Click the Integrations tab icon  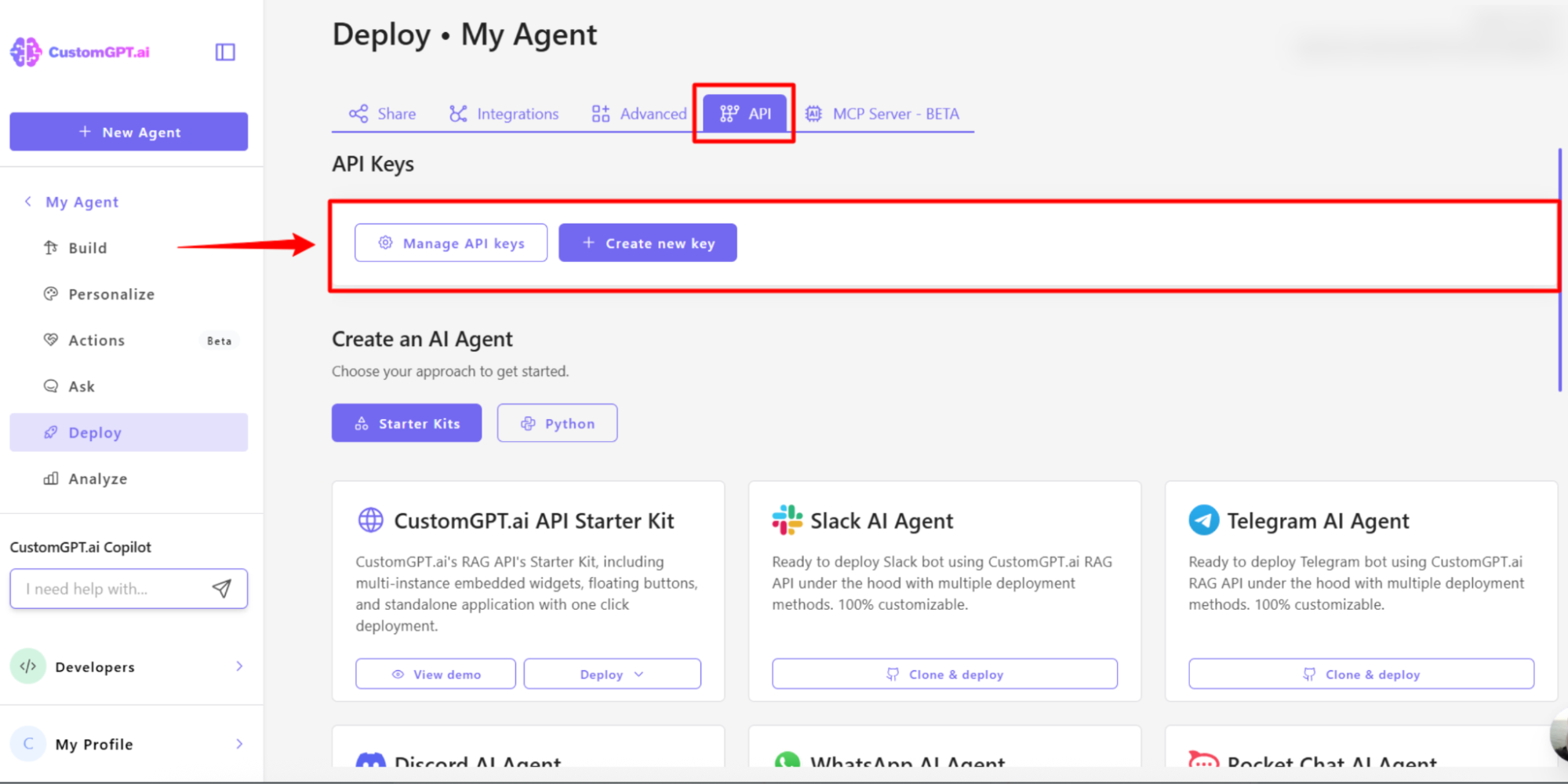(x=458, y=114)
